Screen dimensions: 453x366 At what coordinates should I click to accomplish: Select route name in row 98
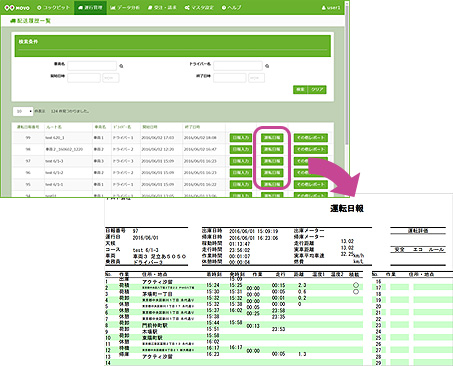point(64,149)
